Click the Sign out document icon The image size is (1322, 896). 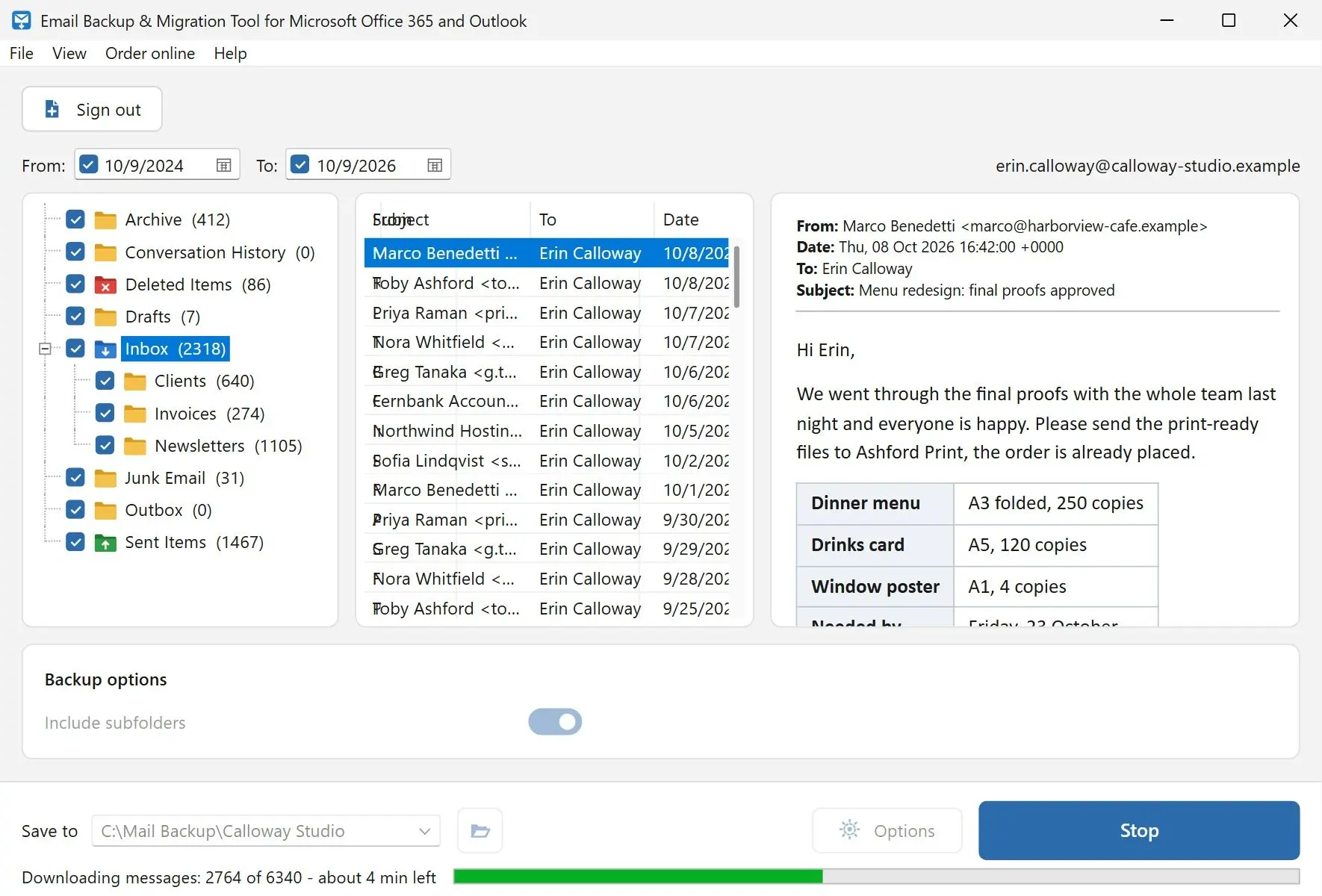click(52, 109)
